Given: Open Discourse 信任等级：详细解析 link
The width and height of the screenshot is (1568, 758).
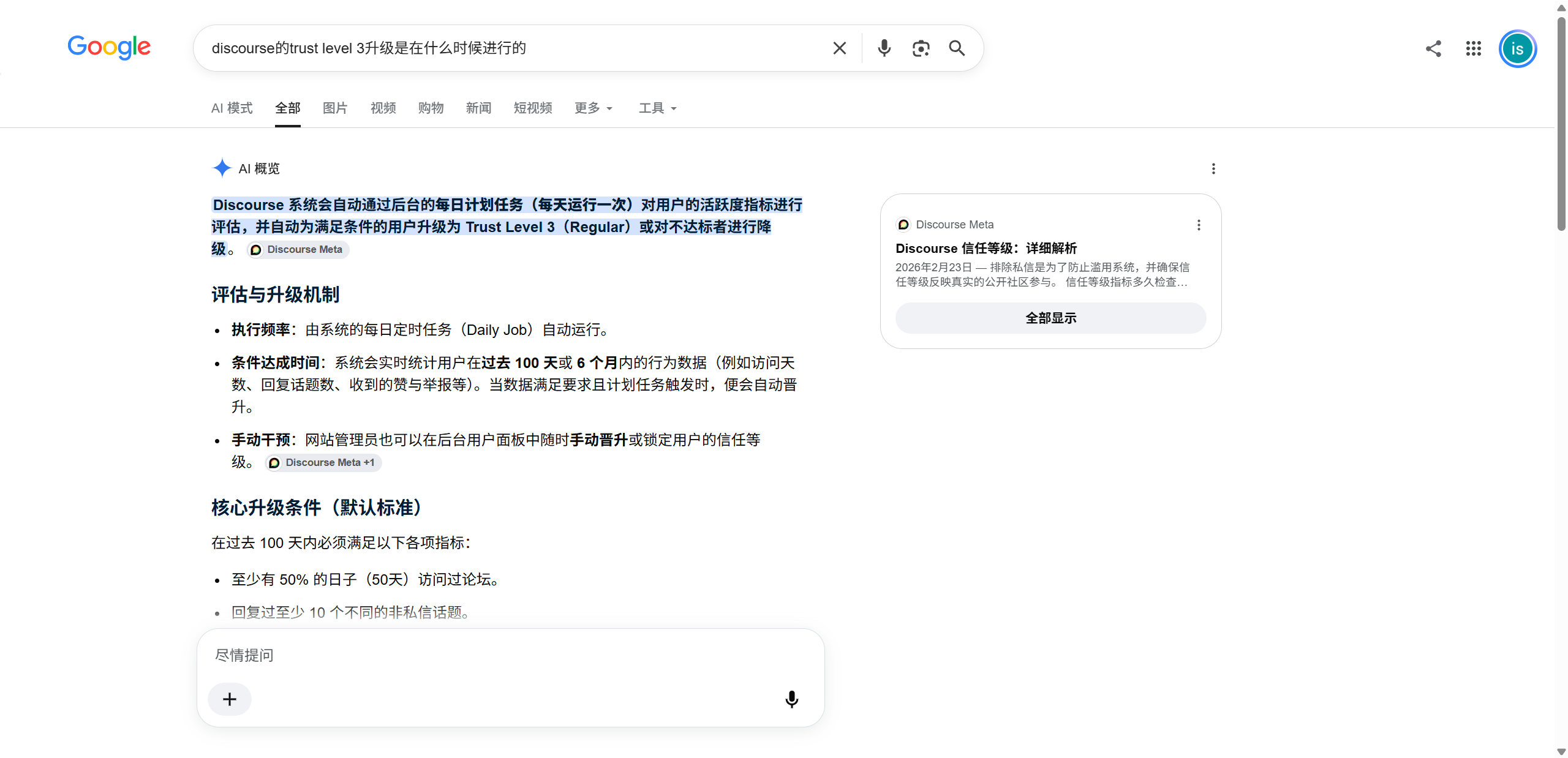Looking at the screenshot, I should point(986,248).
